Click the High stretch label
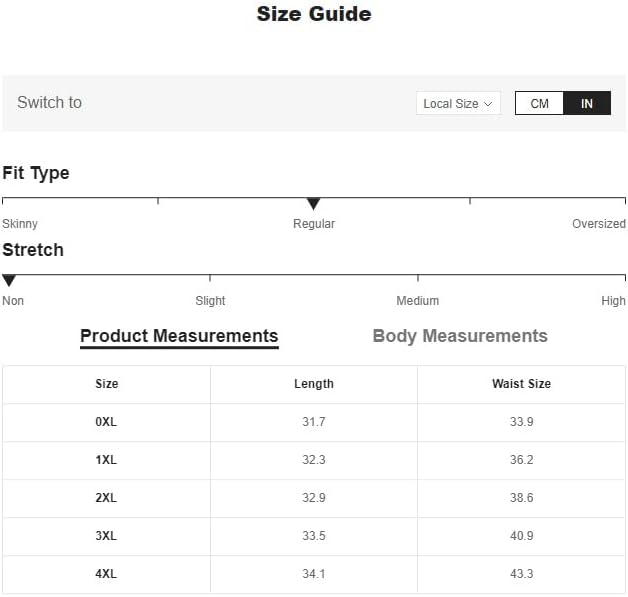The image size is (628, 597). [613, 301]
